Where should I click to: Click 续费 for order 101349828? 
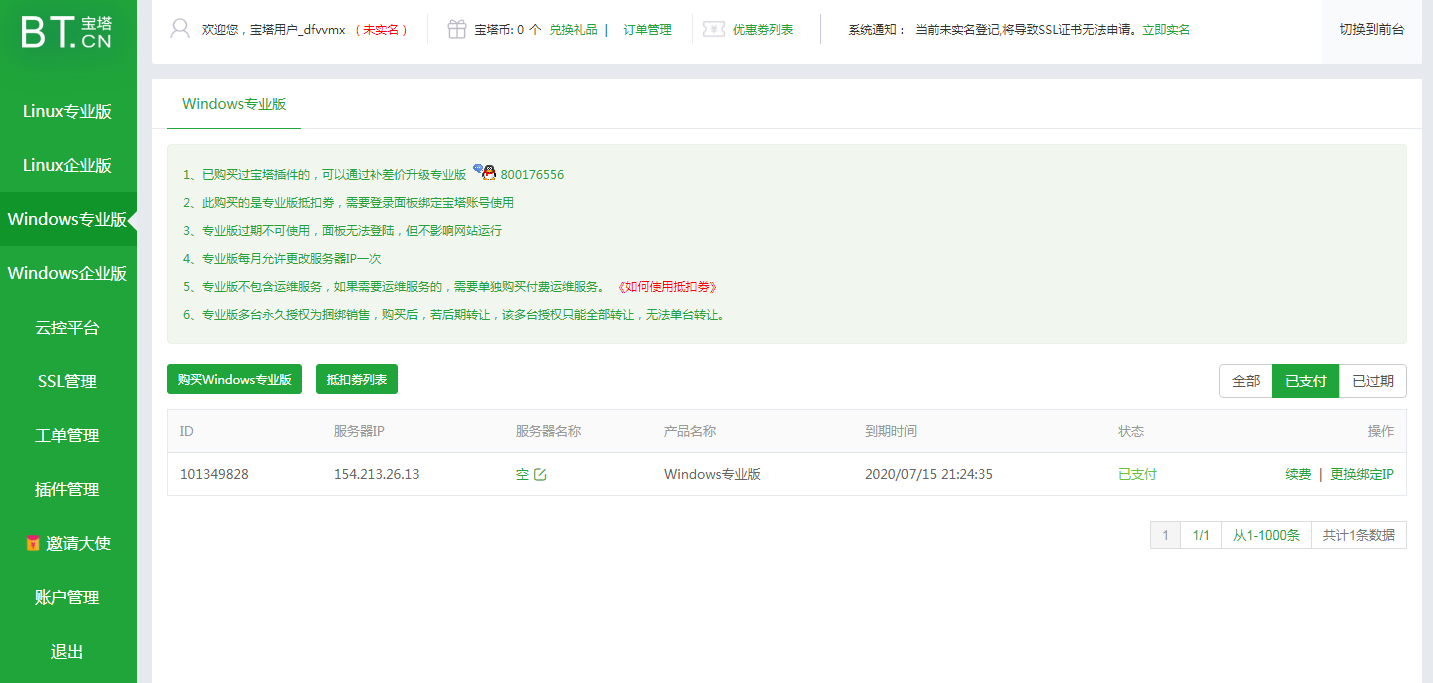pyautogui.click(x=1298, y=474)
